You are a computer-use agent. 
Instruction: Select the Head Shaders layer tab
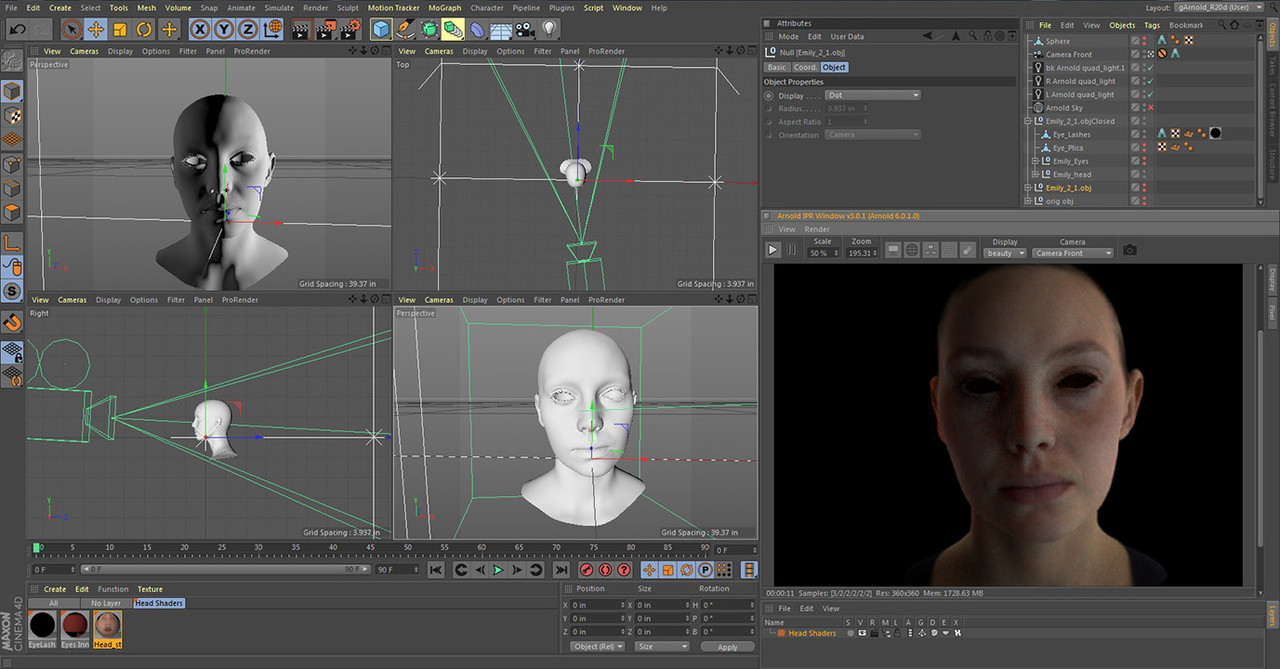point(159,603)
